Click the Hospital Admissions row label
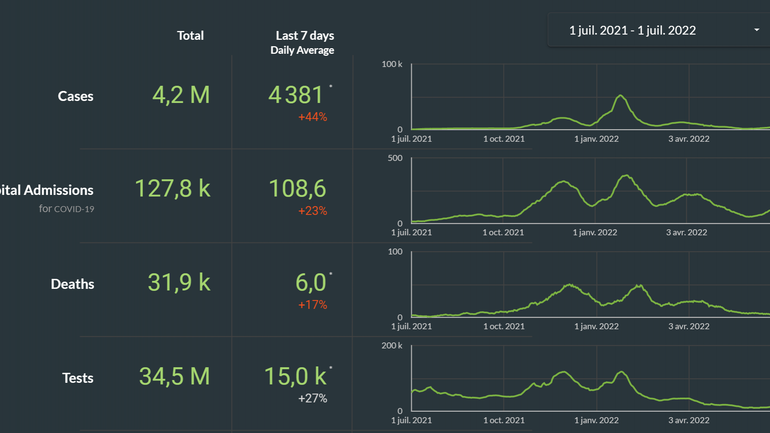Image resolution: width=770 pixels, height=433 pixels. click(47, 190)
